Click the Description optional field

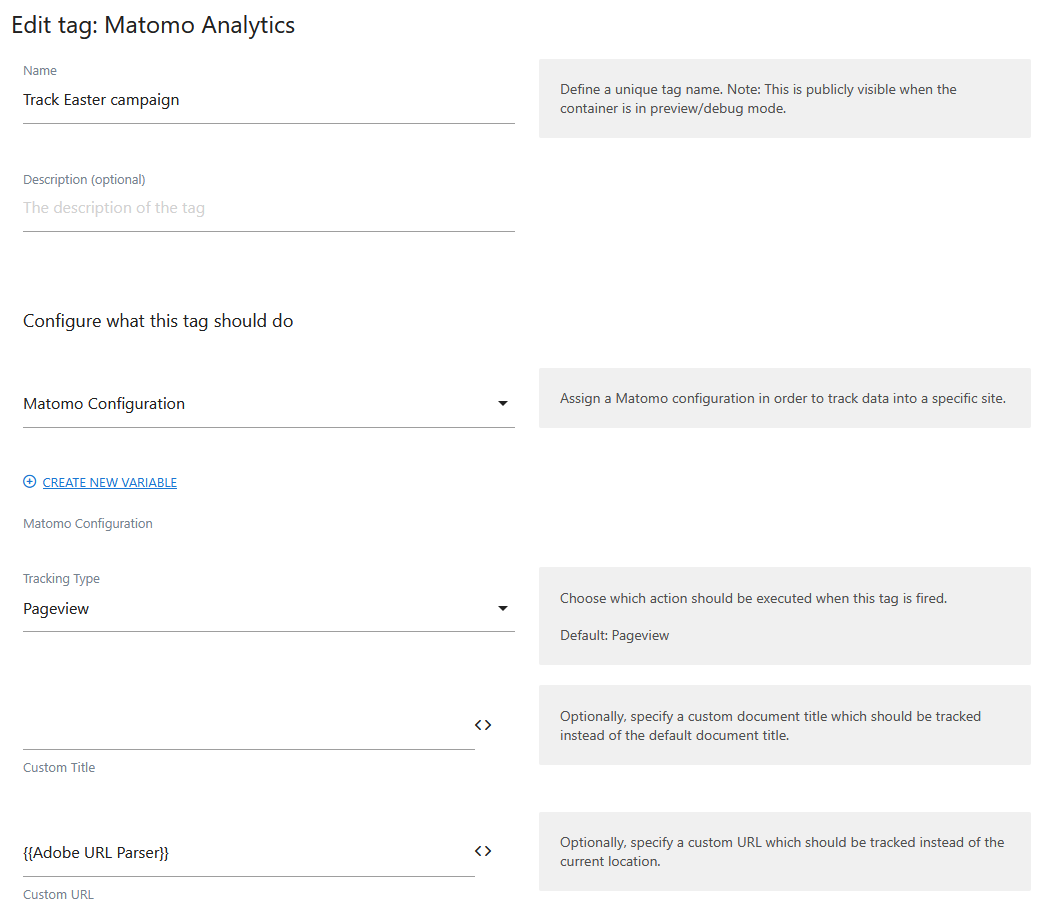[x=200, y=207]
